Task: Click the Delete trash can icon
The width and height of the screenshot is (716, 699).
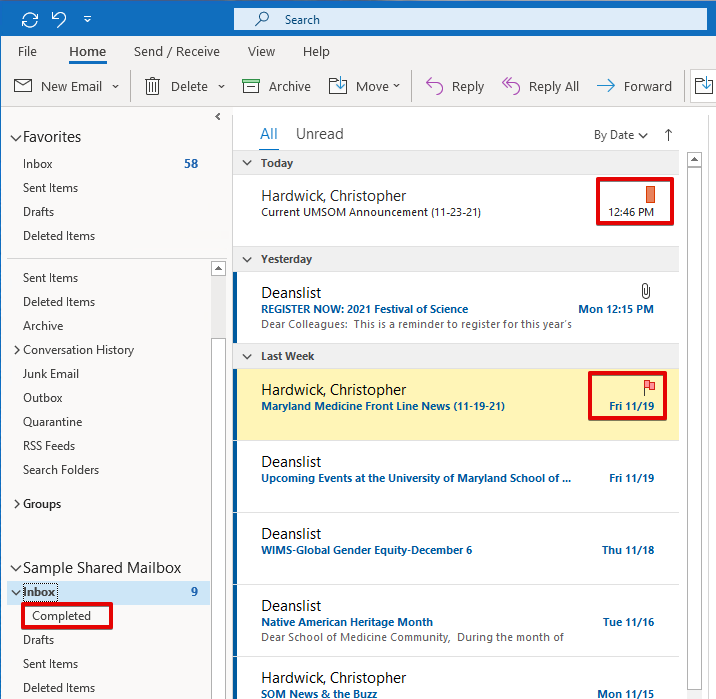Action: tap(152, 86)
